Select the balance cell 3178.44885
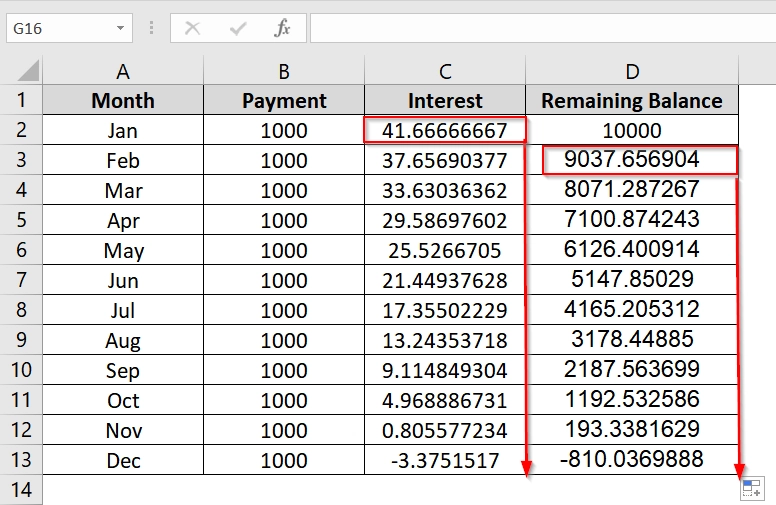Image resolution: width=776 pixels, height=505 pixels. click(x=632, y=340)
